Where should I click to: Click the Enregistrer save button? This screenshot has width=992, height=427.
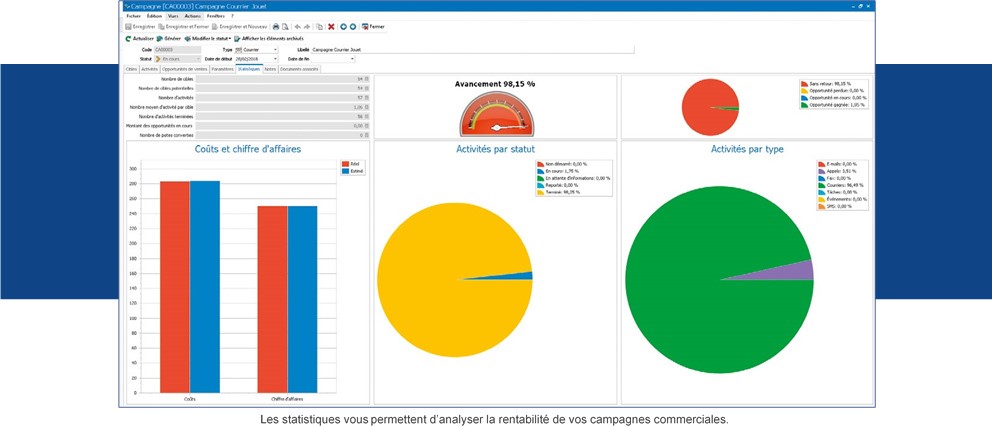pyautogui.click(x=141, y=27)
